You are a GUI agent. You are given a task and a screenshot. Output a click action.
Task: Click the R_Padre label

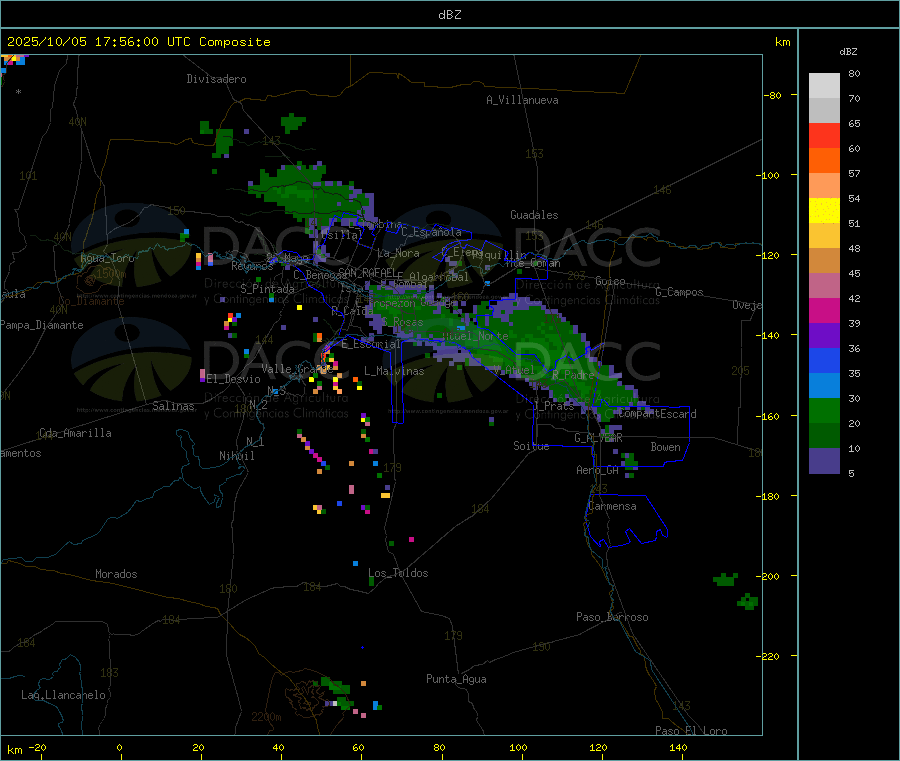tap(573, 375)
